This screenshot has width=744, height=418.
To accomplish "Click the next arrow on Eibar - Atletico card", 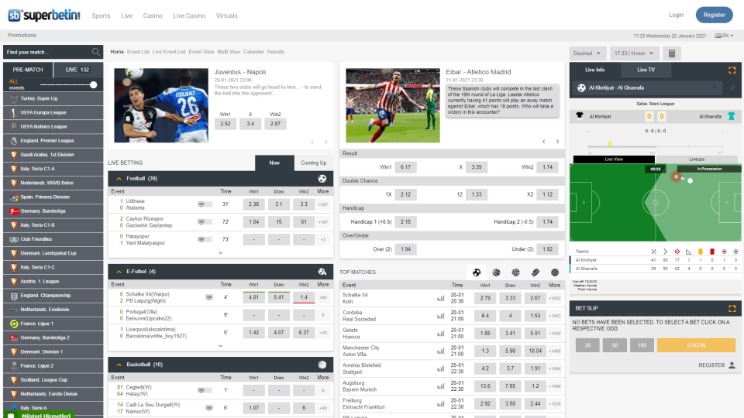I will pyautogui.click(x=557, y=142).
